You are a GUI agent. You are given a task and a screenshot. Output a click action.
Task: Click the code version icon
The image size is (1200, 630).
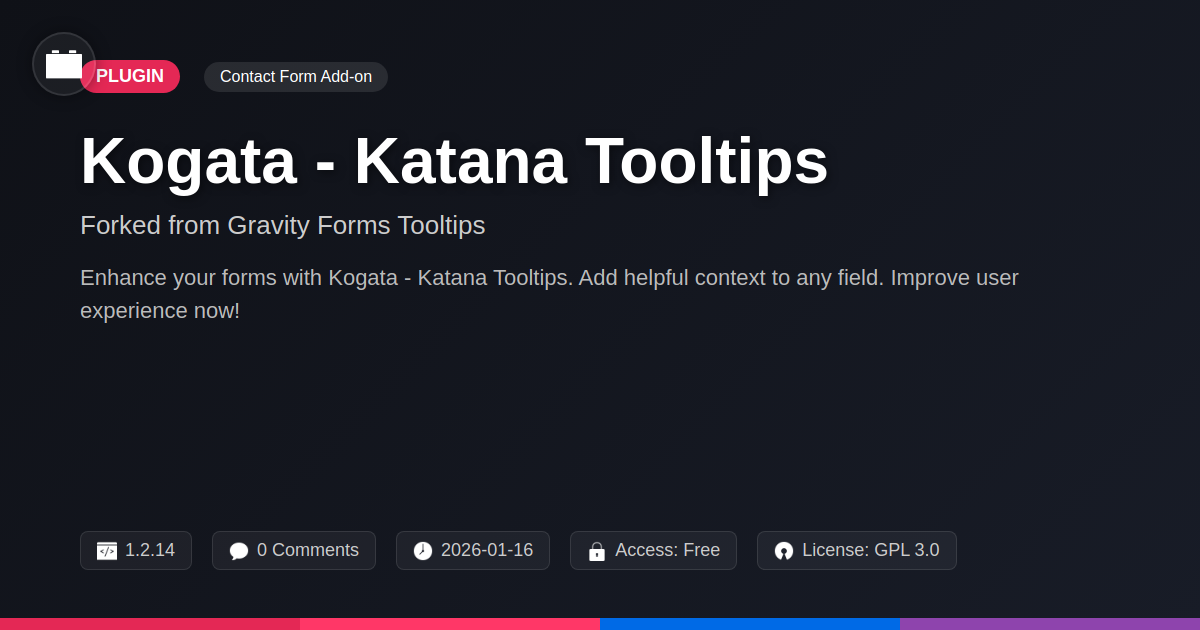[x=107, y=551]
